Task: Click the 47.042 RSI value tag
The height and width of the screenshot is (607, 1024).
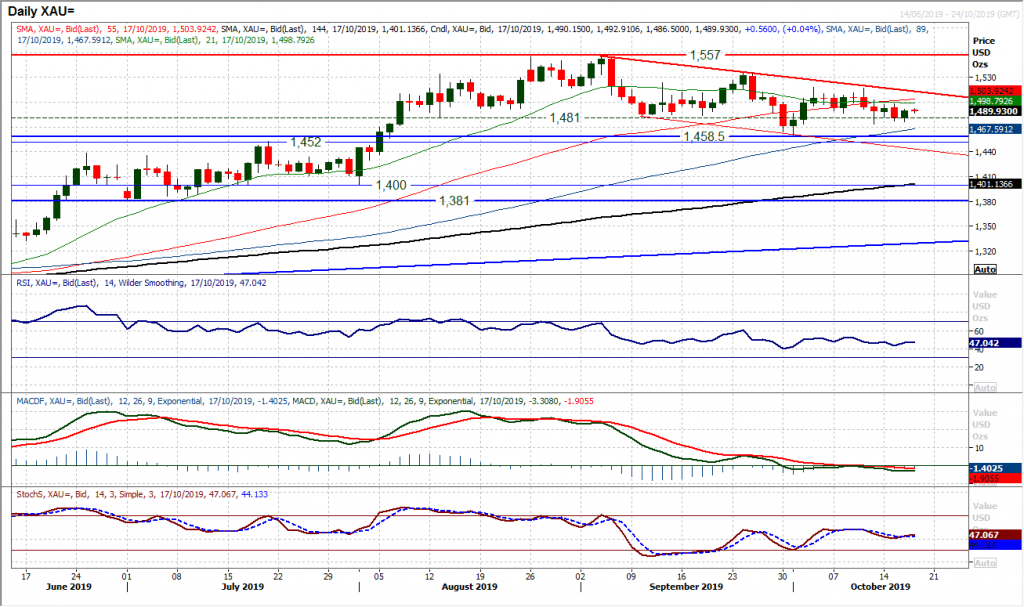Action: coord(985,343)
